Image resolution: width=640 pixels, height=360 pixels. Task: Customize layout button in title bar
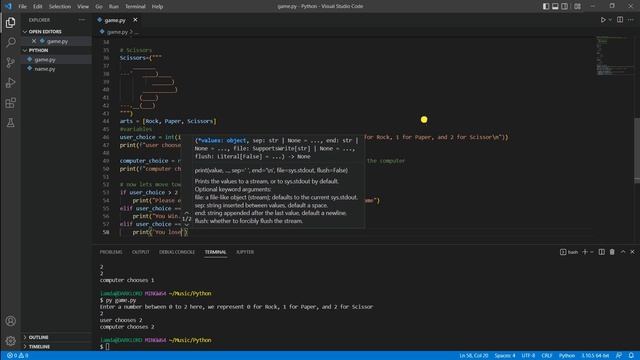[x=577, y=6]
